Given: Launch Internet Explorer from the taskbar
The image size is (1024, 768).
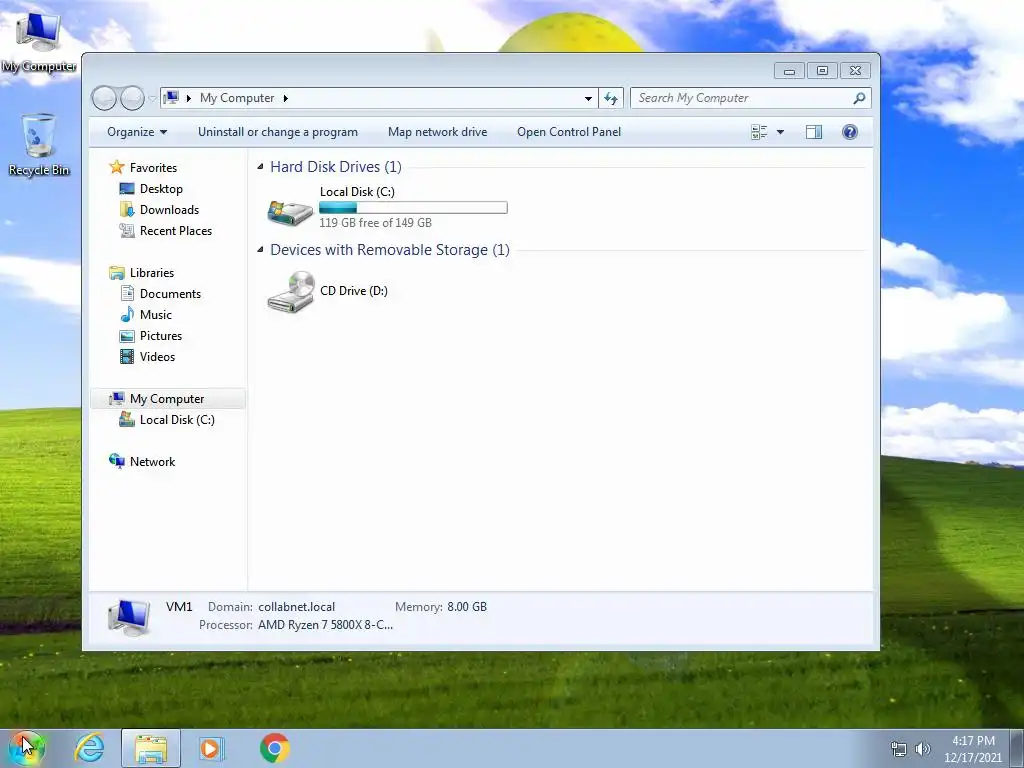Looking at the screenshot, I should [89, 748].
